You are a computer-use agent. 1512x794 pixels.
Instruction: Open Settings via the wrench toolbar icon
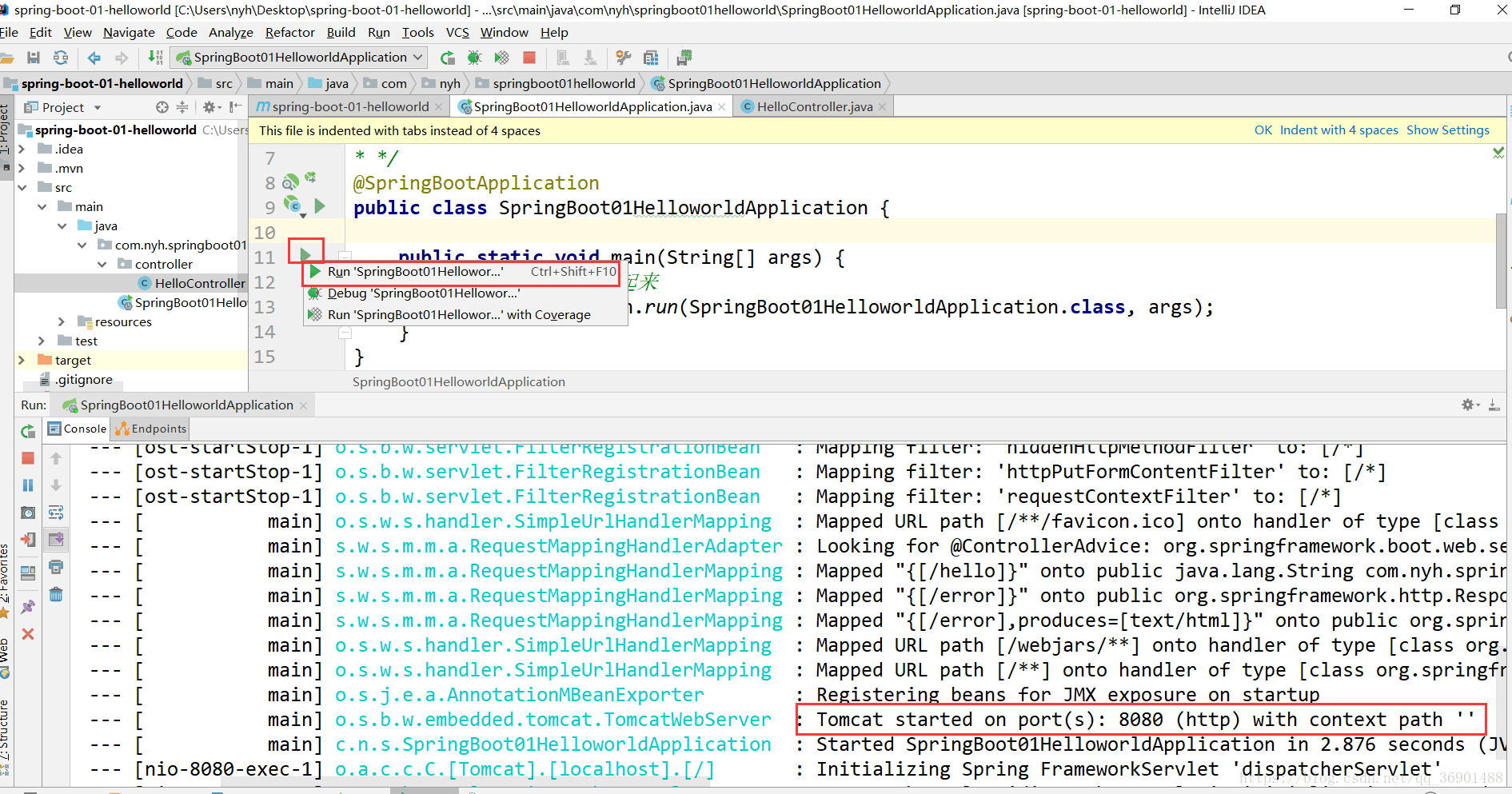click(x=624, y=58)
